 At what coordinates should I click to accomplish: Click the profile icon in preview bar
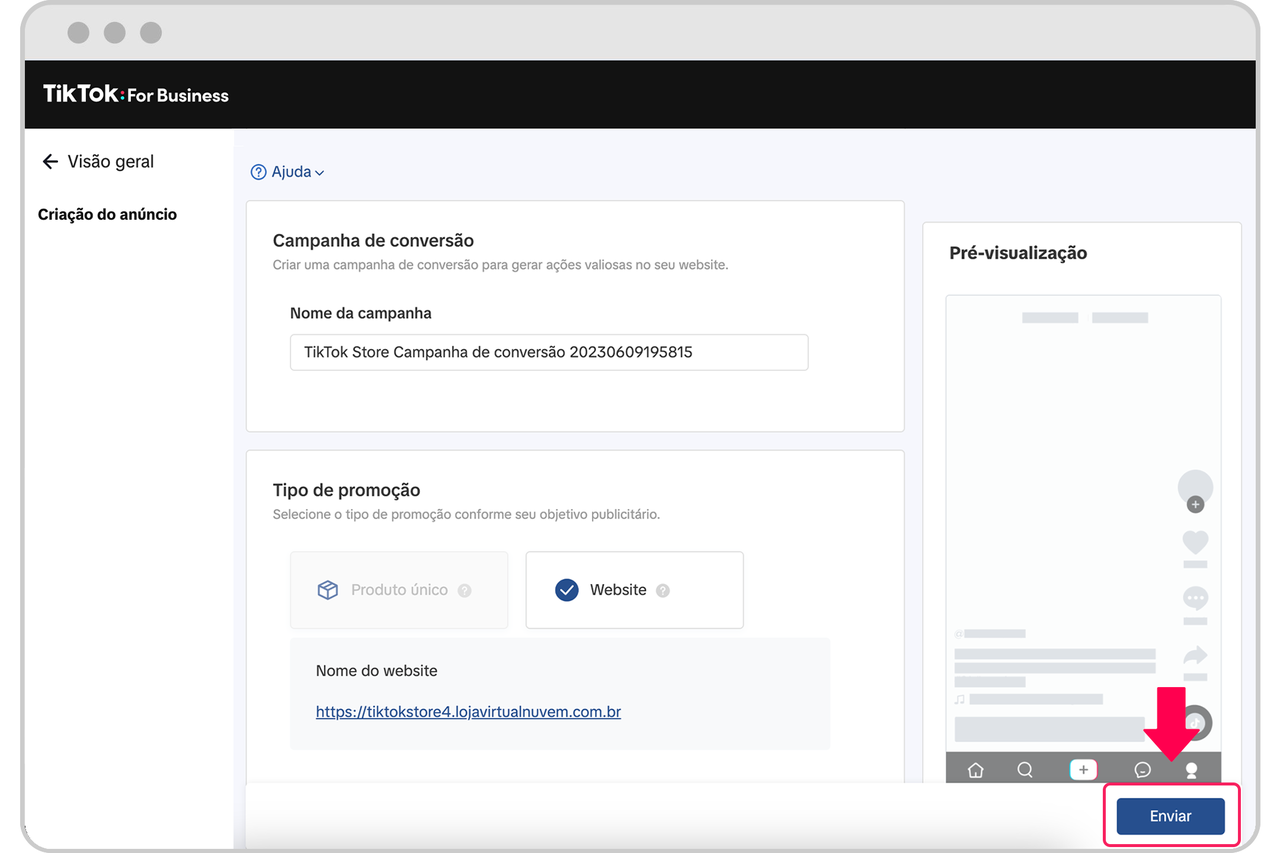[x=1191, y=770]
